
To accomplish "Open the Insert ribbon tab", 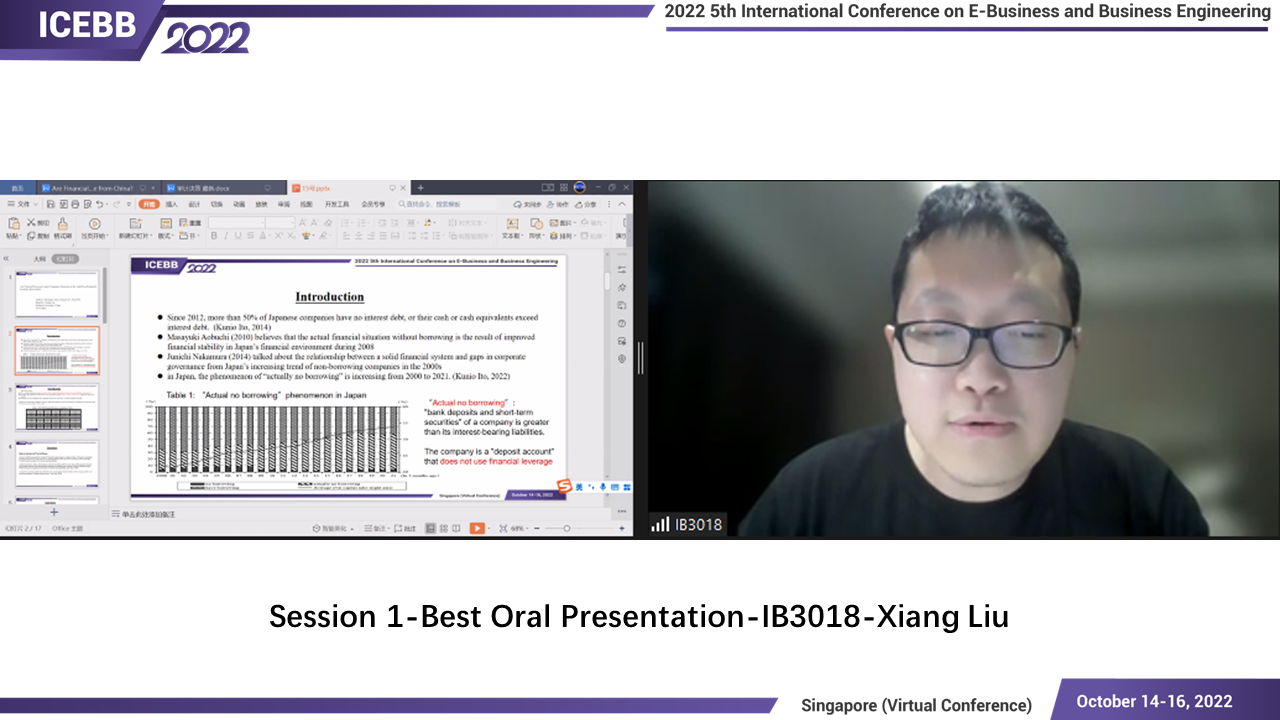I will (x=171, y=204).
